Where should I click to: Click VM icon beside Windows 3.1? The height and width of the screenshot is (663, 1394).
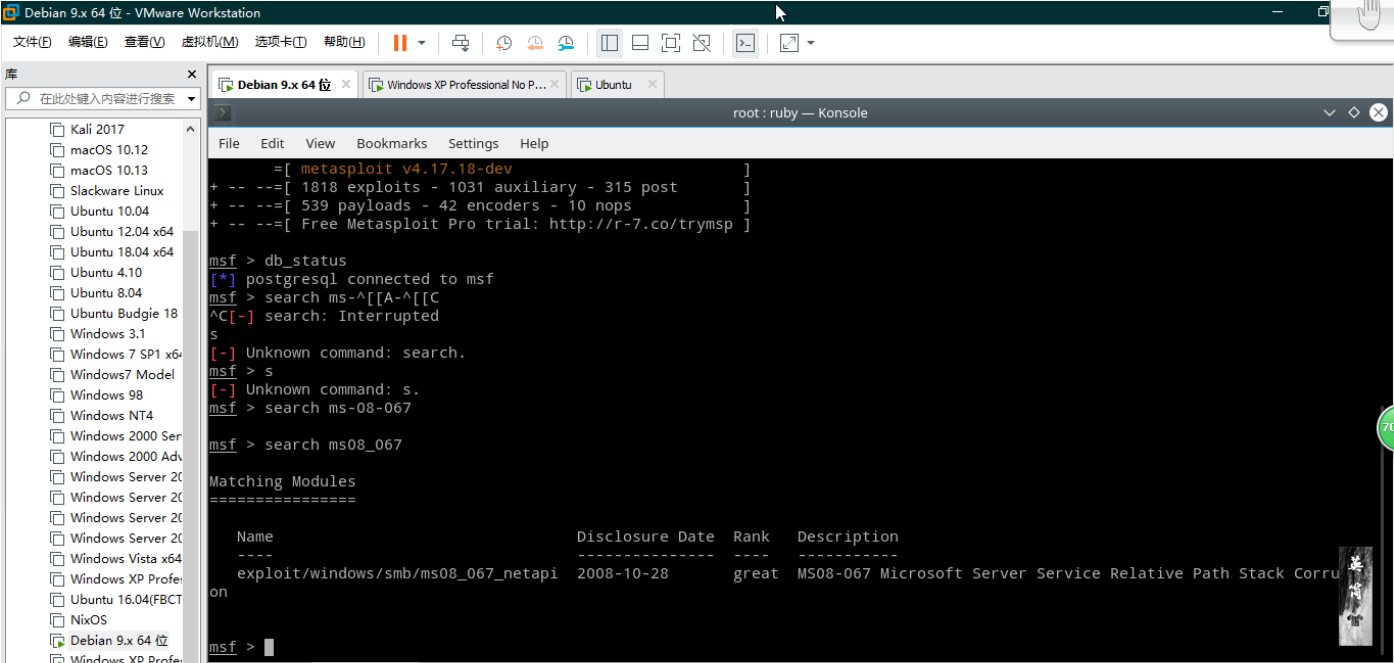coord(57,334)
